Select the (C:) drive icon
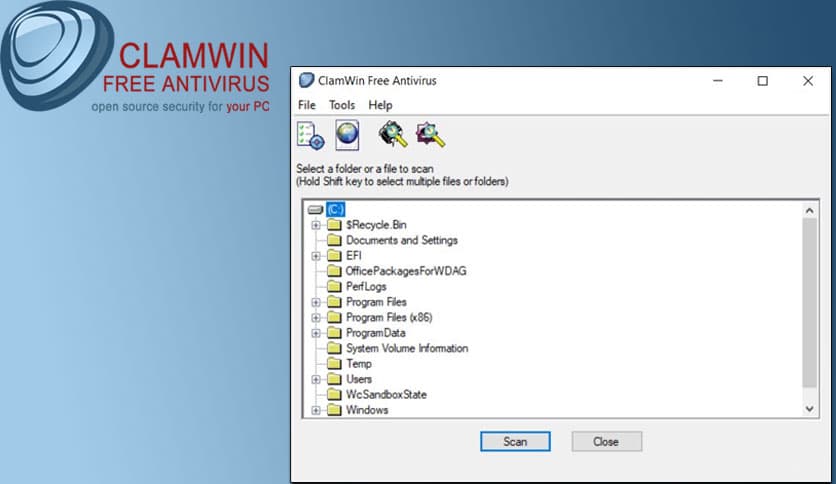The height and width of the screenshot is (484, 836). 316,209
